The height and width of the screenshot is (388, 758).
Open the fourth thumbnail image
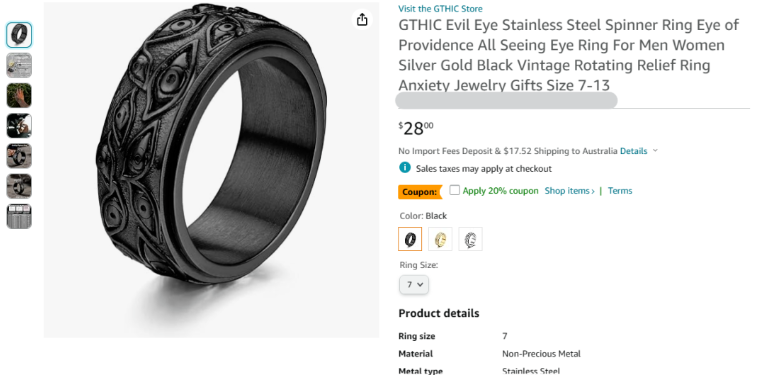tap(19, 126)
